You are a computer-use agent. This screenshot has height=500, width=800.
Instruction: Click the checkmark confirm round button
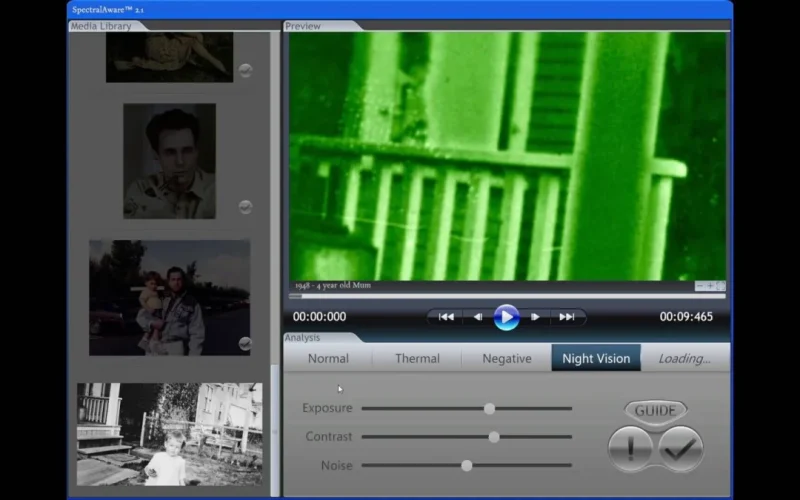click(681, 449)
